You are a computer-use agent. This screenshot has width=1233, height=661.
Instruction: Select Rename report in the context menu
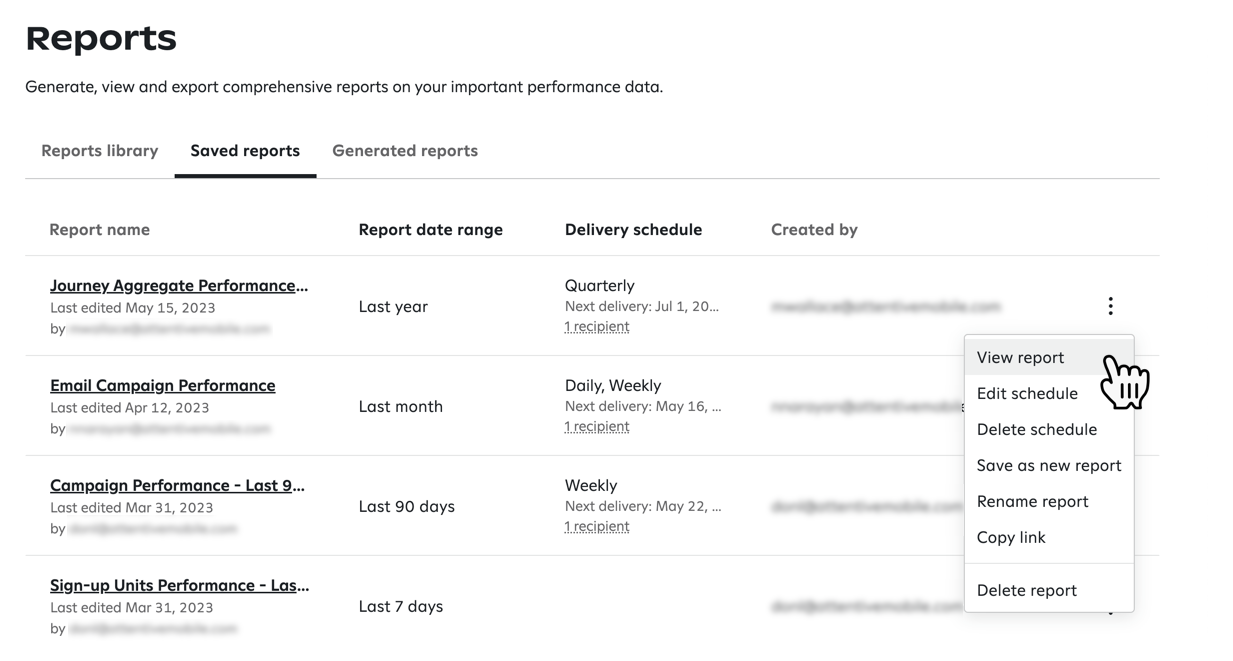tap(1032, 501)
